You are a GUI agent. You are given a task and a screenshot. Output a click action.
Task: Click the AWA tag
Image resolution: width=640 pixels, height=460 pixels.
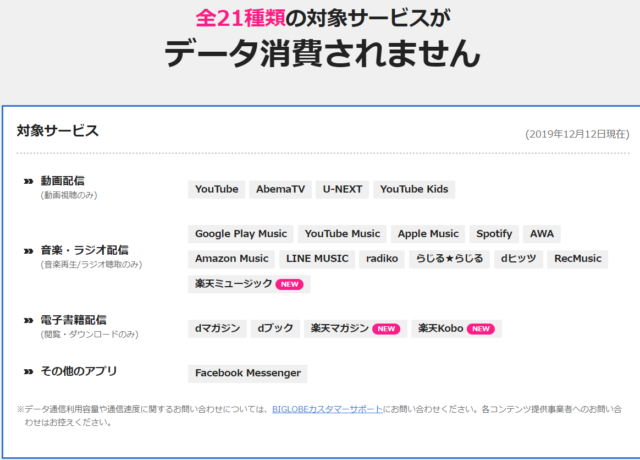(542, 234)
